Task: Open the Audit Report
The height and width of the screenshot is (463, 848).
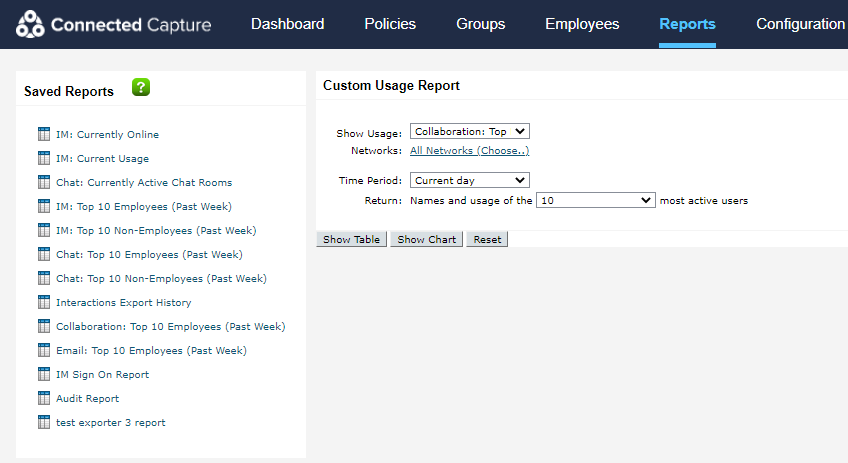Action: [x=88, y=398]
